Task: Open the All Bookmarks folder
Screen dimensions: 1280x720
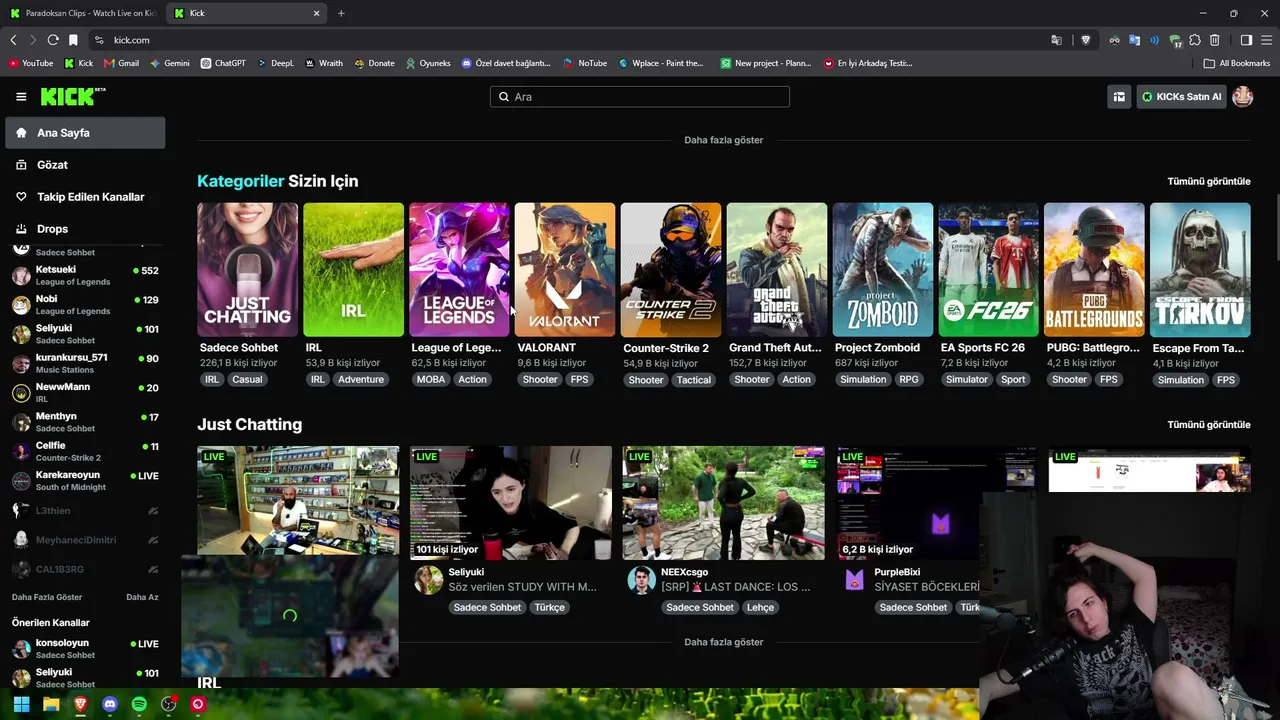Action: (1237, 63)
